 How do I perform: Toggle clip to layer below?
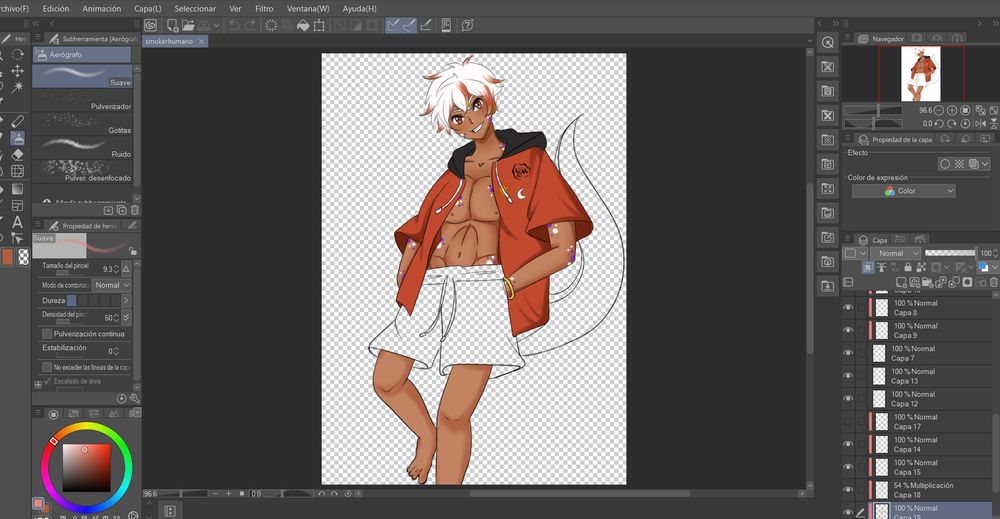click(867, 267)
